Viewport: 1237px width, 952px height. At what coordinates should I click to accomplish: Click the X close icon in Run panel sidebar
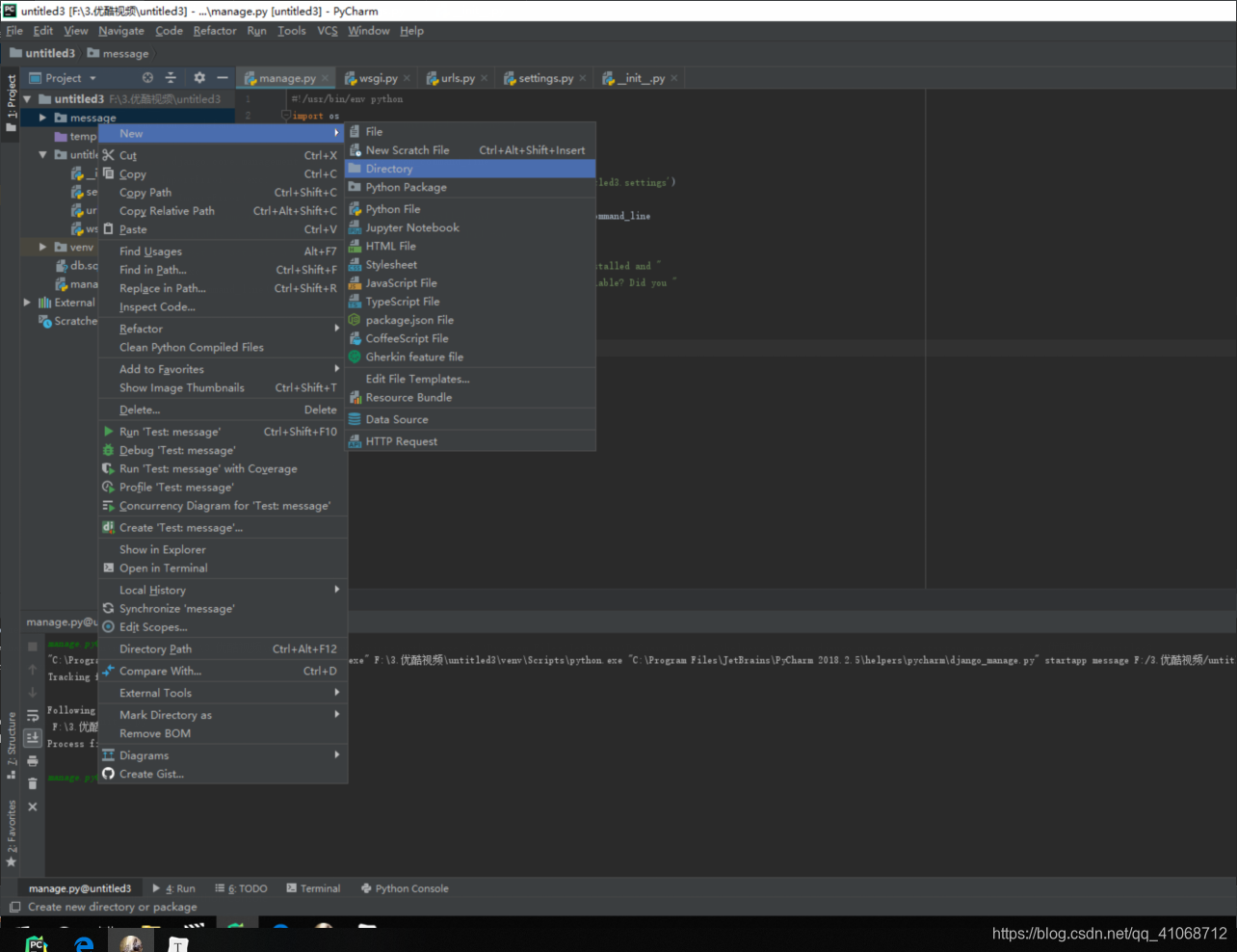tap(33, 807)
